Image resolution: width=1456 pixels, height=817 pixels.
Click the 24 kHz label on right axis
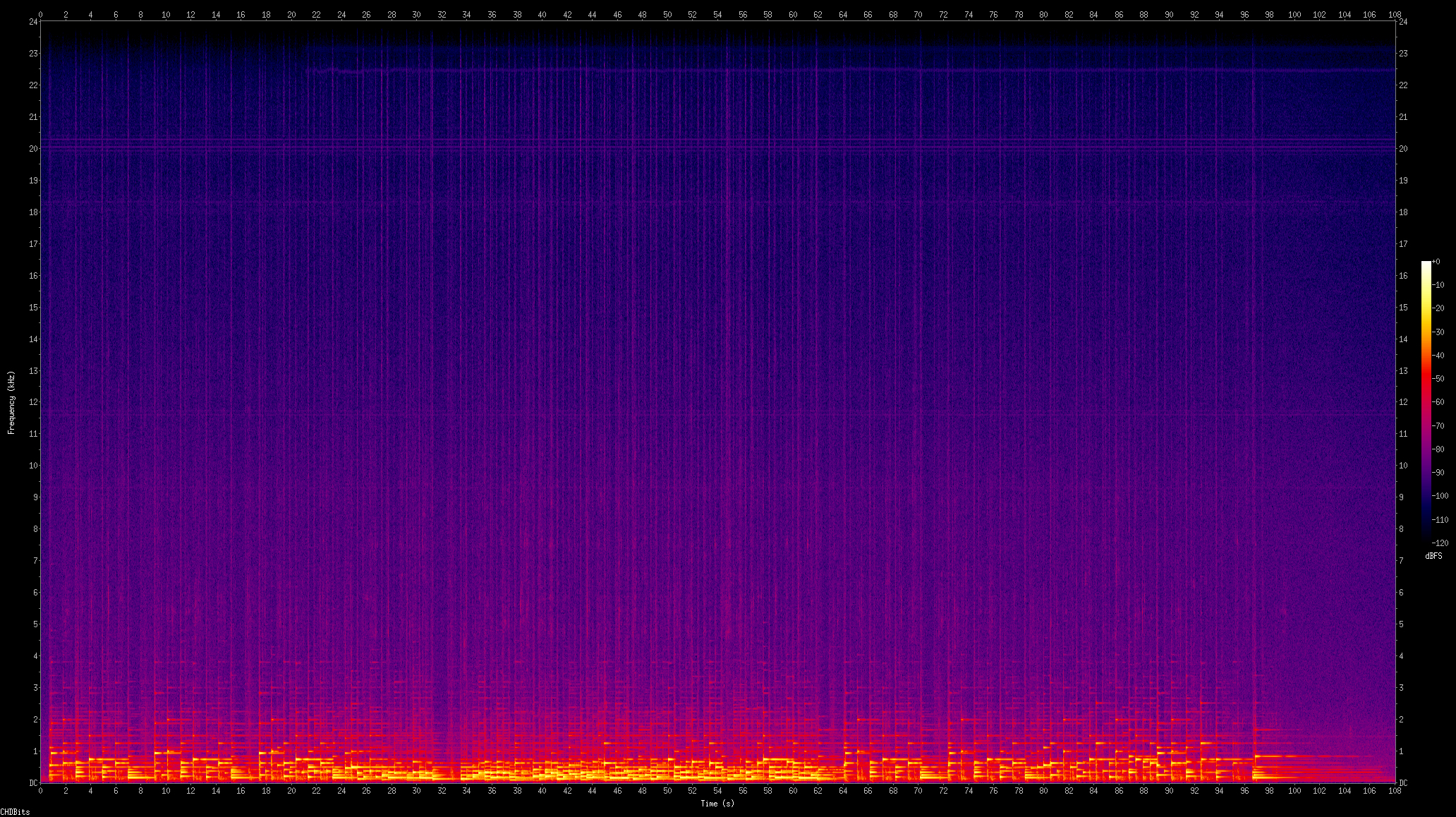tap(1403, 22)
